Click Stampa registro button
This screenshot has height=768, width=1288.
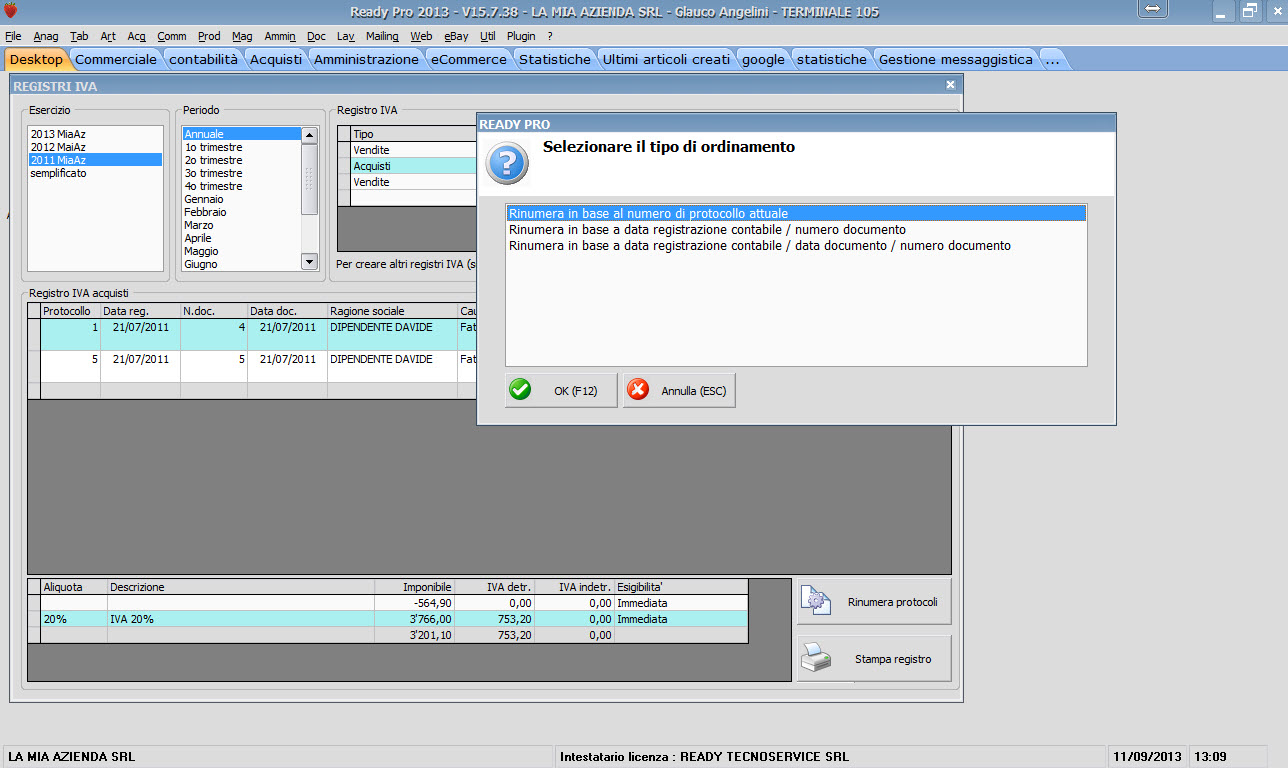tap(874, 658)
